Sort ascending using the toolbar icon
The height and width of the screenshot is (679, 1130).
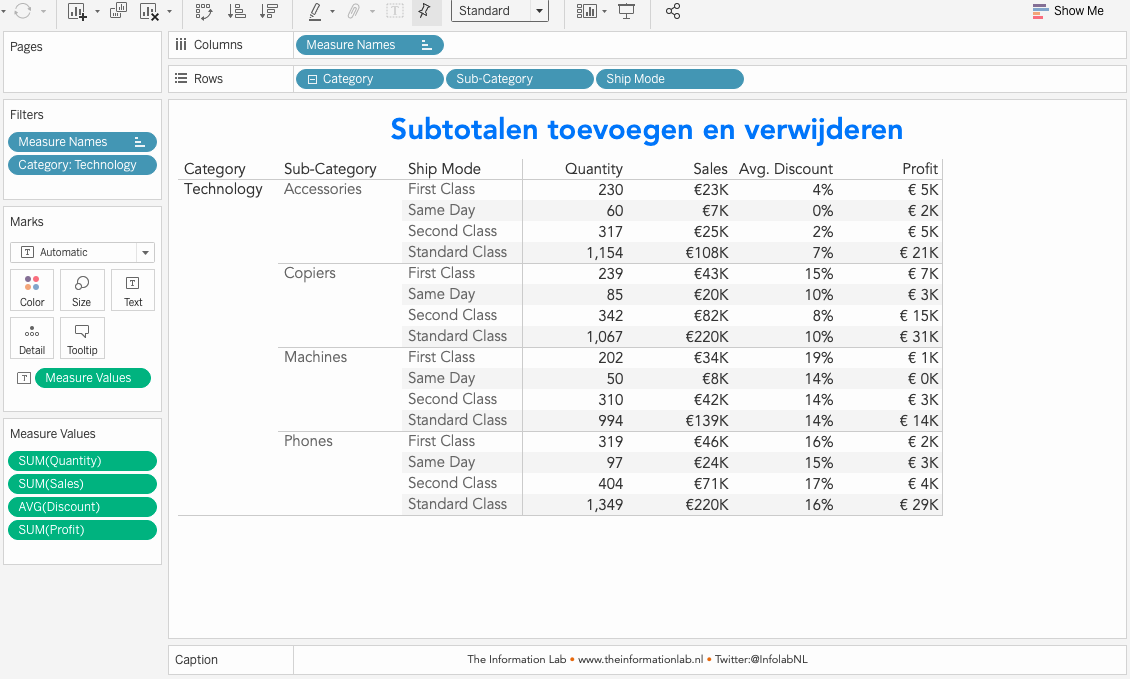click(237, 11)
